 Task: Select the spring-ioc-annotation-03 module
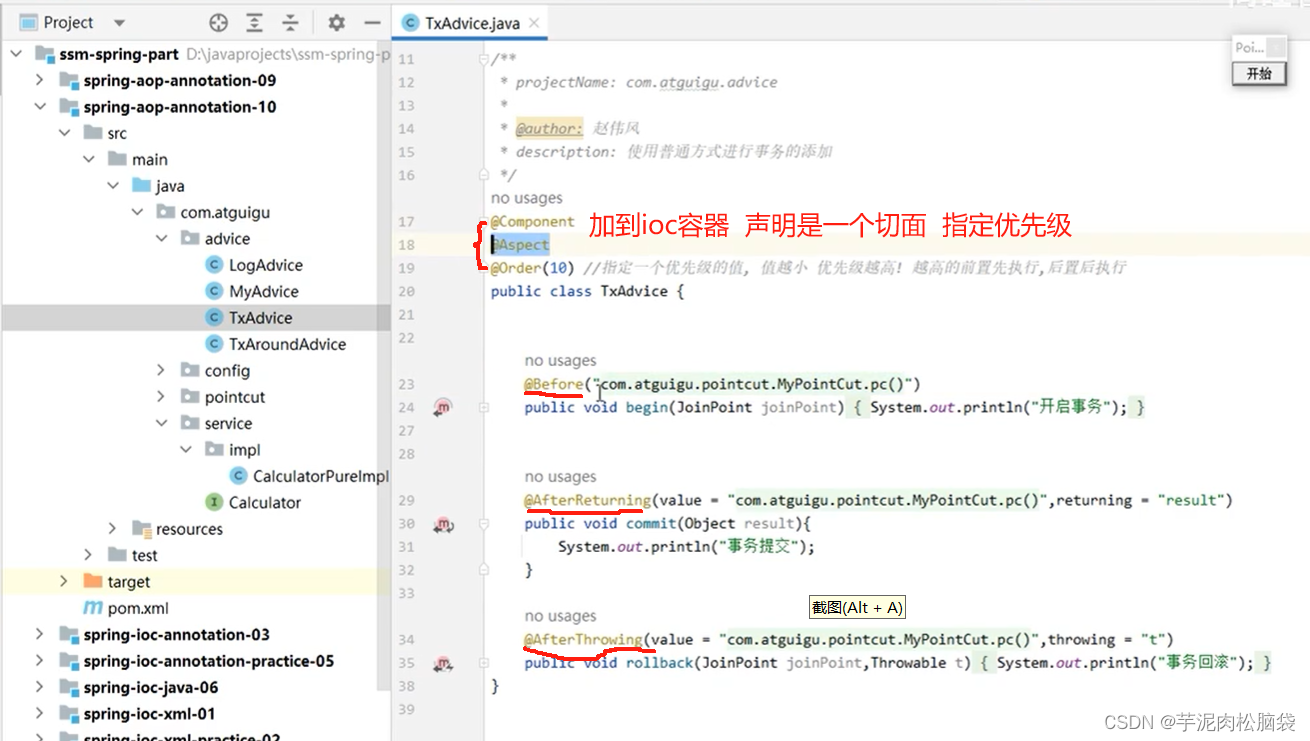tap(177, 634)
